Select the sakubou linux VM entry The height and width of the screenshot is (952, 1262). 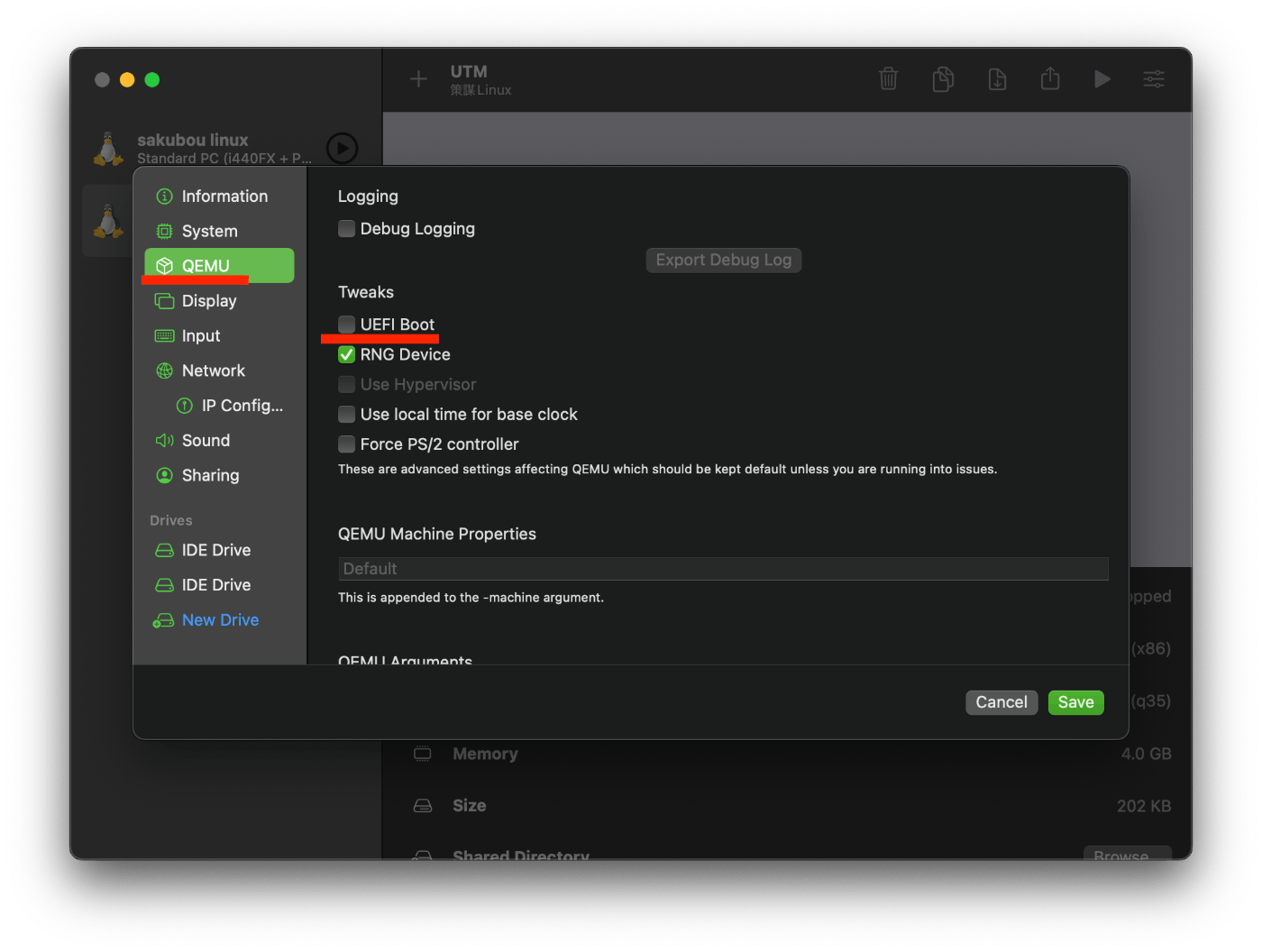point(226,148)
